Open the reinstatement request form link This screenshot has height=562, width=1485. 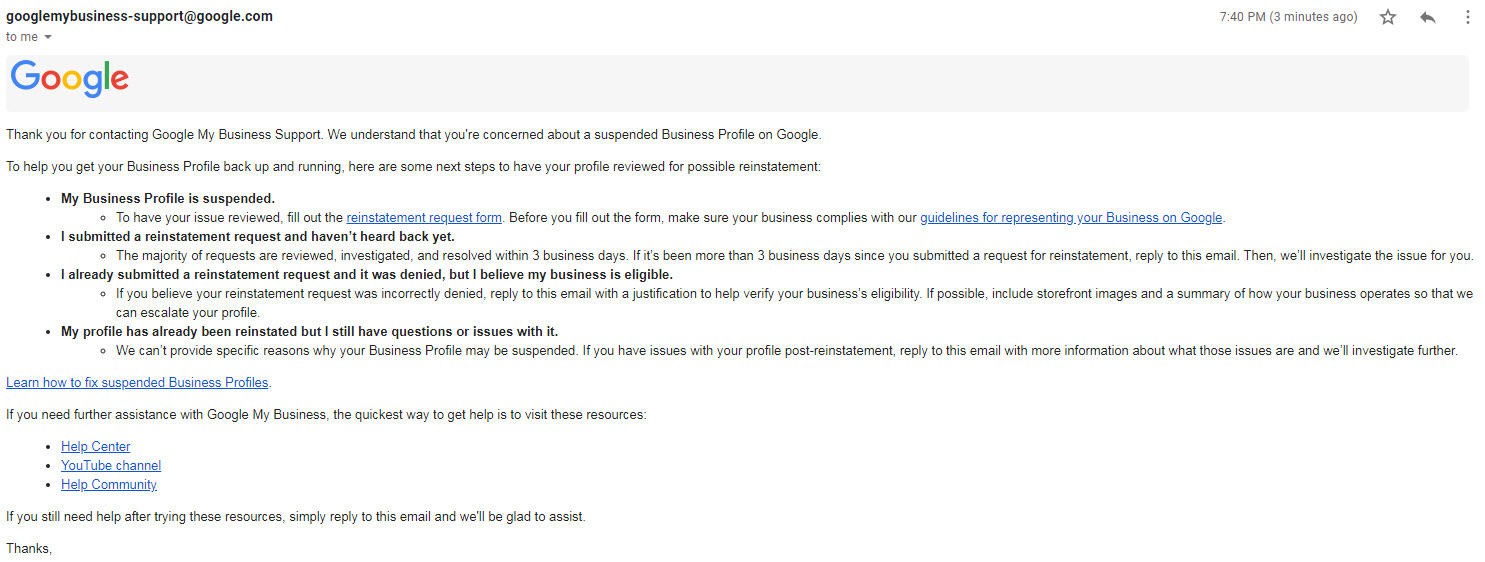424,217
